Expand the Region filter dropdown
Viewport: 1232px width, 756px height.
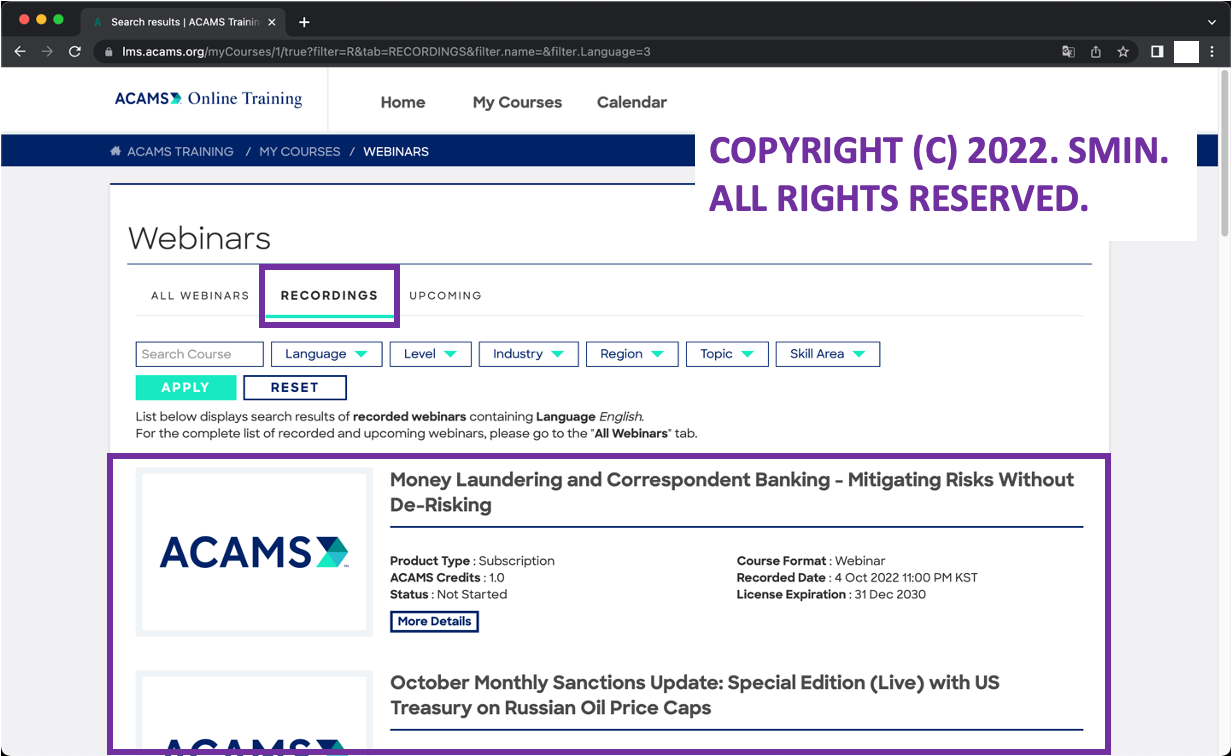pos(632,354)
